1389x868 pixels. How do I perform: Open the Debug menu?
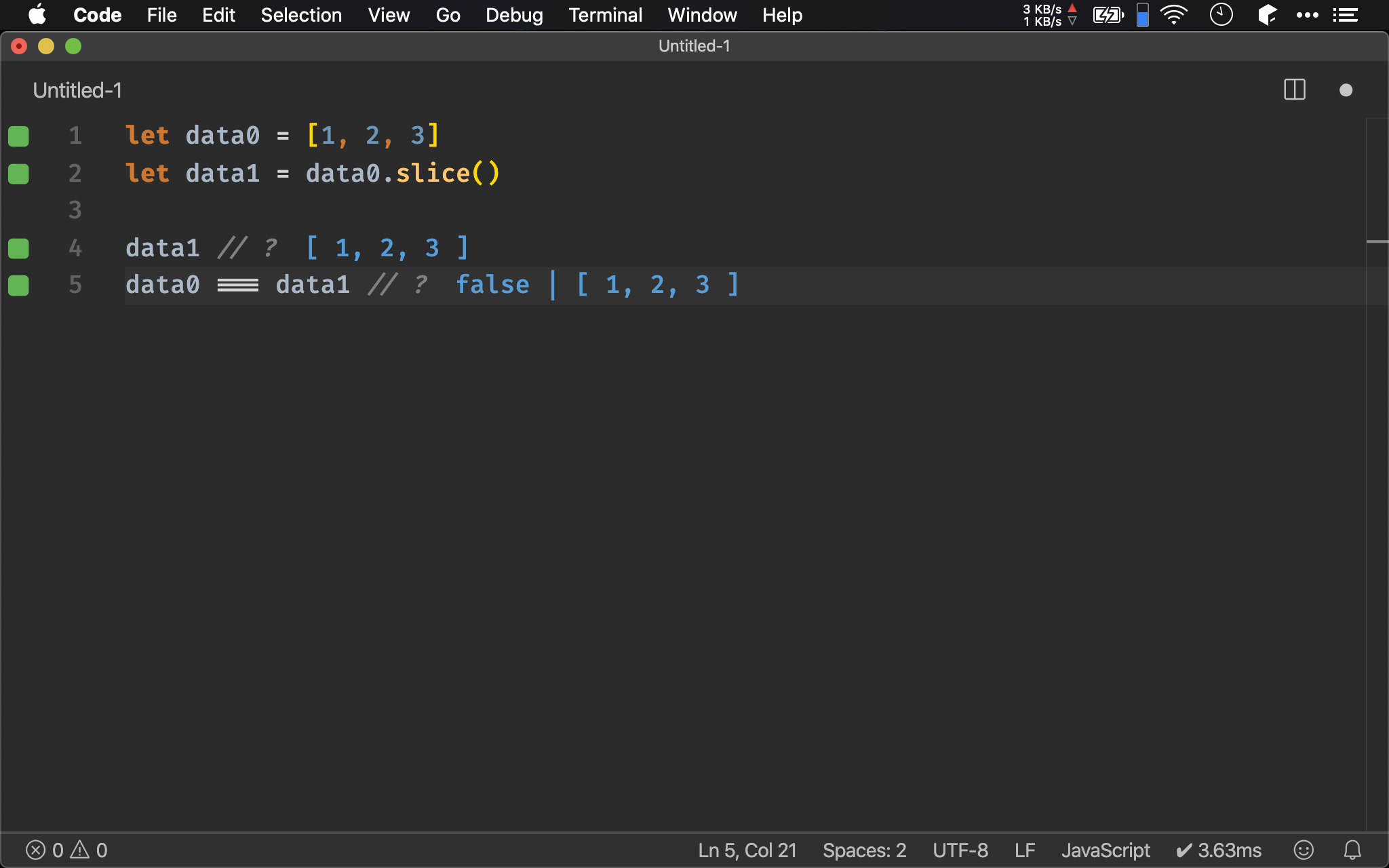pyautogui.click(x=513, y=15)
